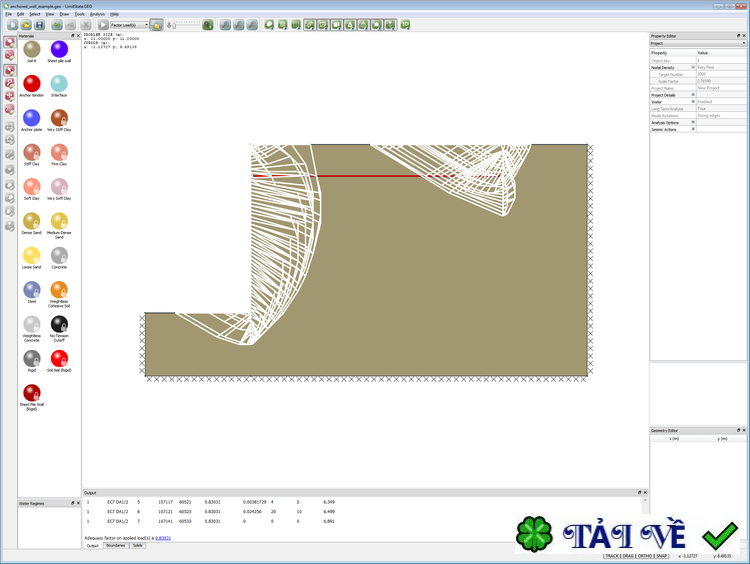750x564 pixels.
Task: Toggle the SNAP mode in status bar
Action: tap(660, 555)
